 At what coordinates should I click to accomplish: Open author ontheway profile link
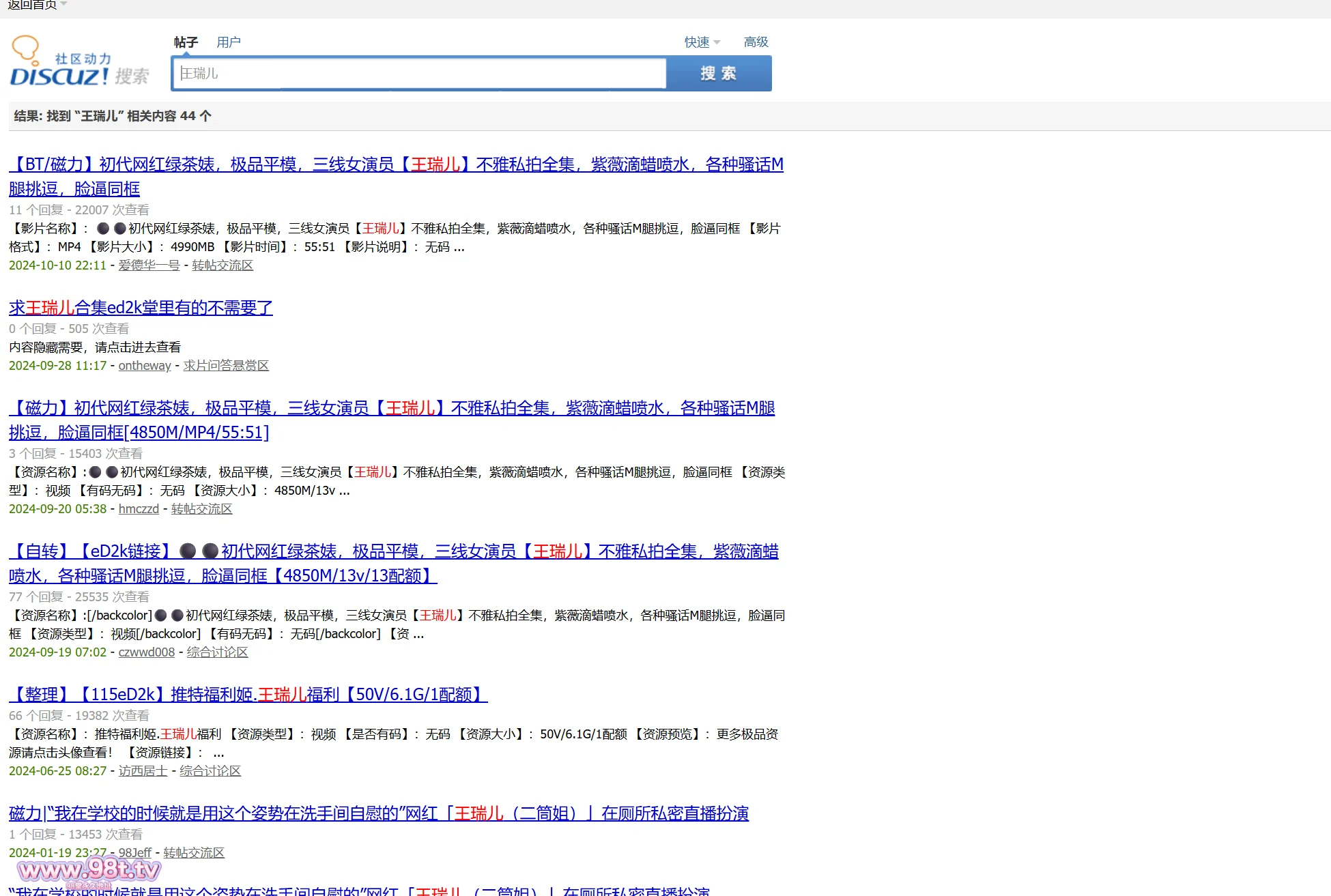click(145, 366)
